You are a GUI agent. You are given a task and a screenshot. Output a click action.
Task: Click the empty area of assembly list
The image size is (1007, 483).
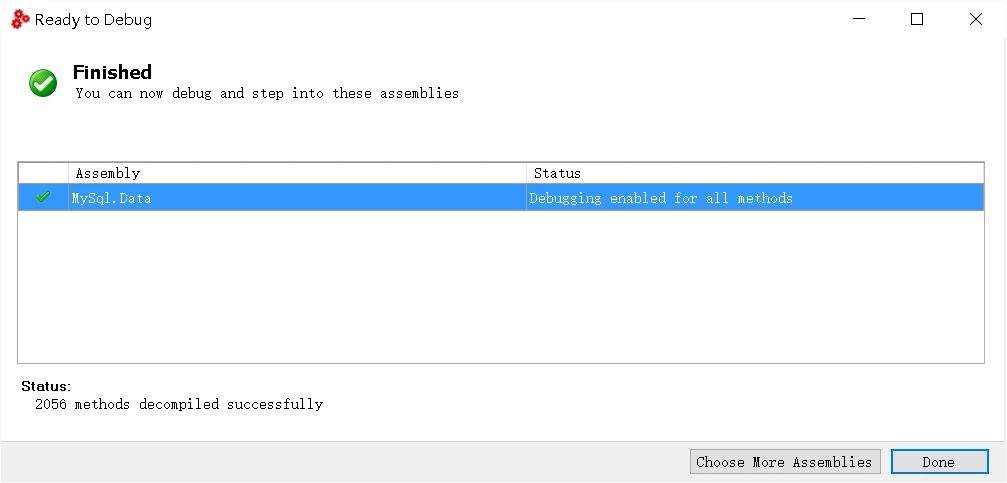(x=501, y=286)
